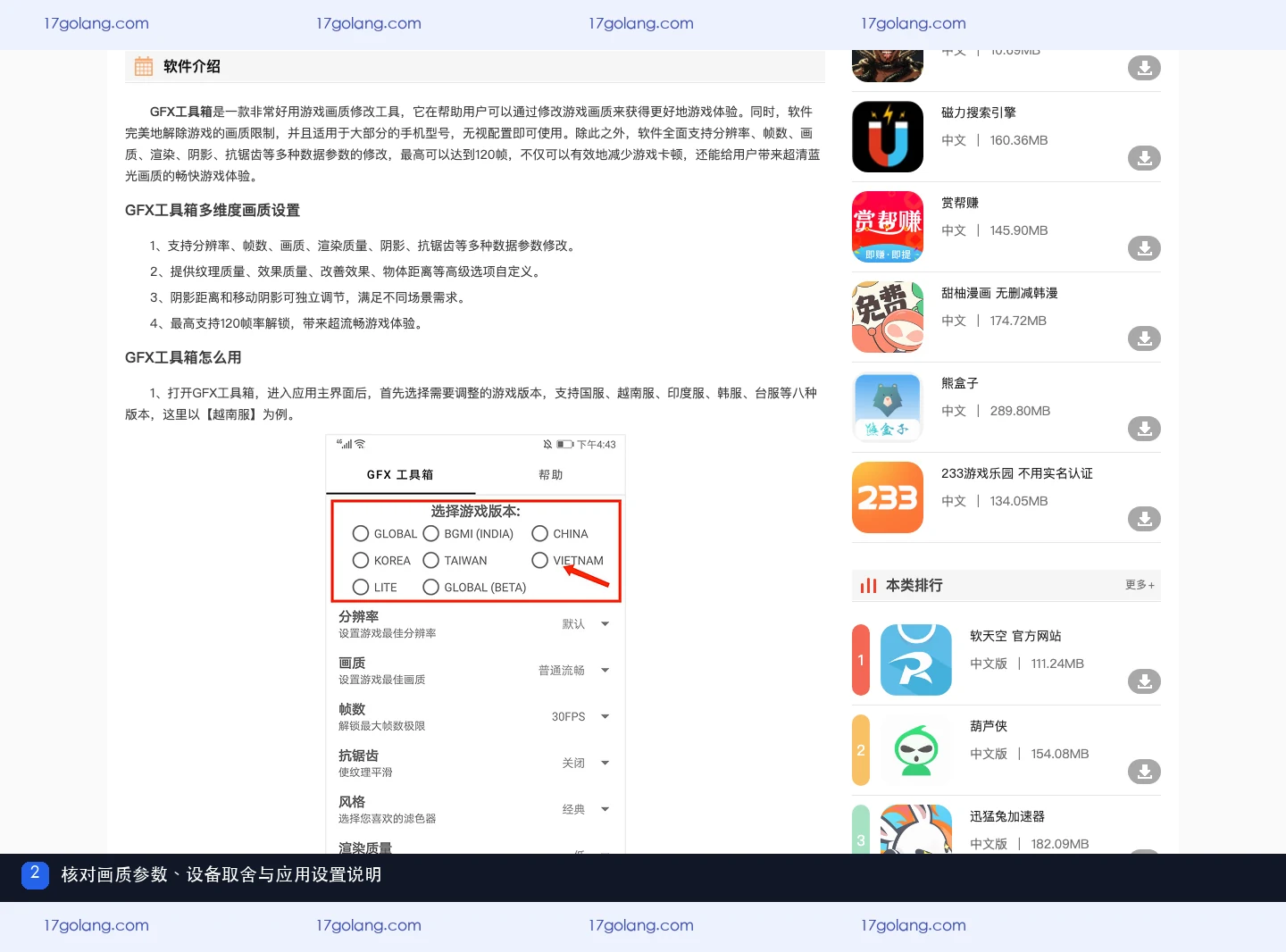Select the CHINA game version radio
Screen dimensions: 1286x952
539,534
